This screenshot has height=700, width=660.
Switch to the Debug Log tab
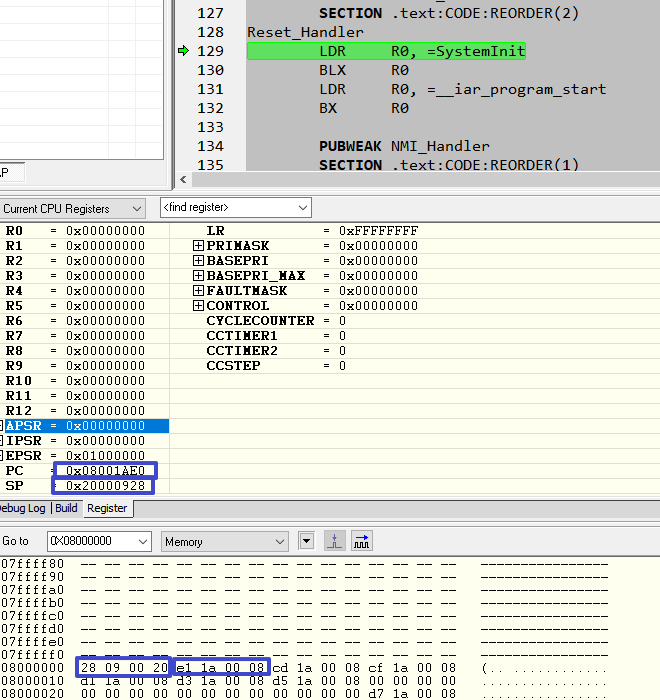[x=23, y=508]
